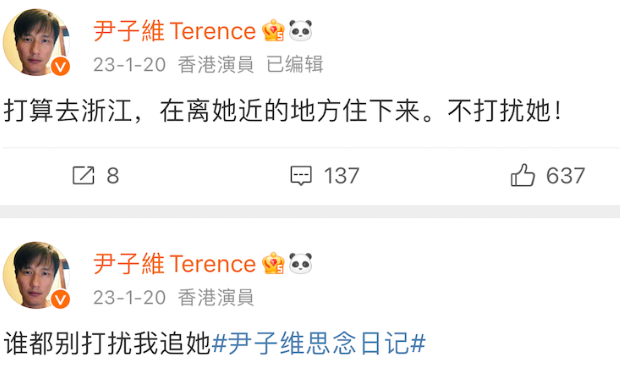Open 尹子維 Terence username in first post
620x369 pixels.
coord(175,31)
